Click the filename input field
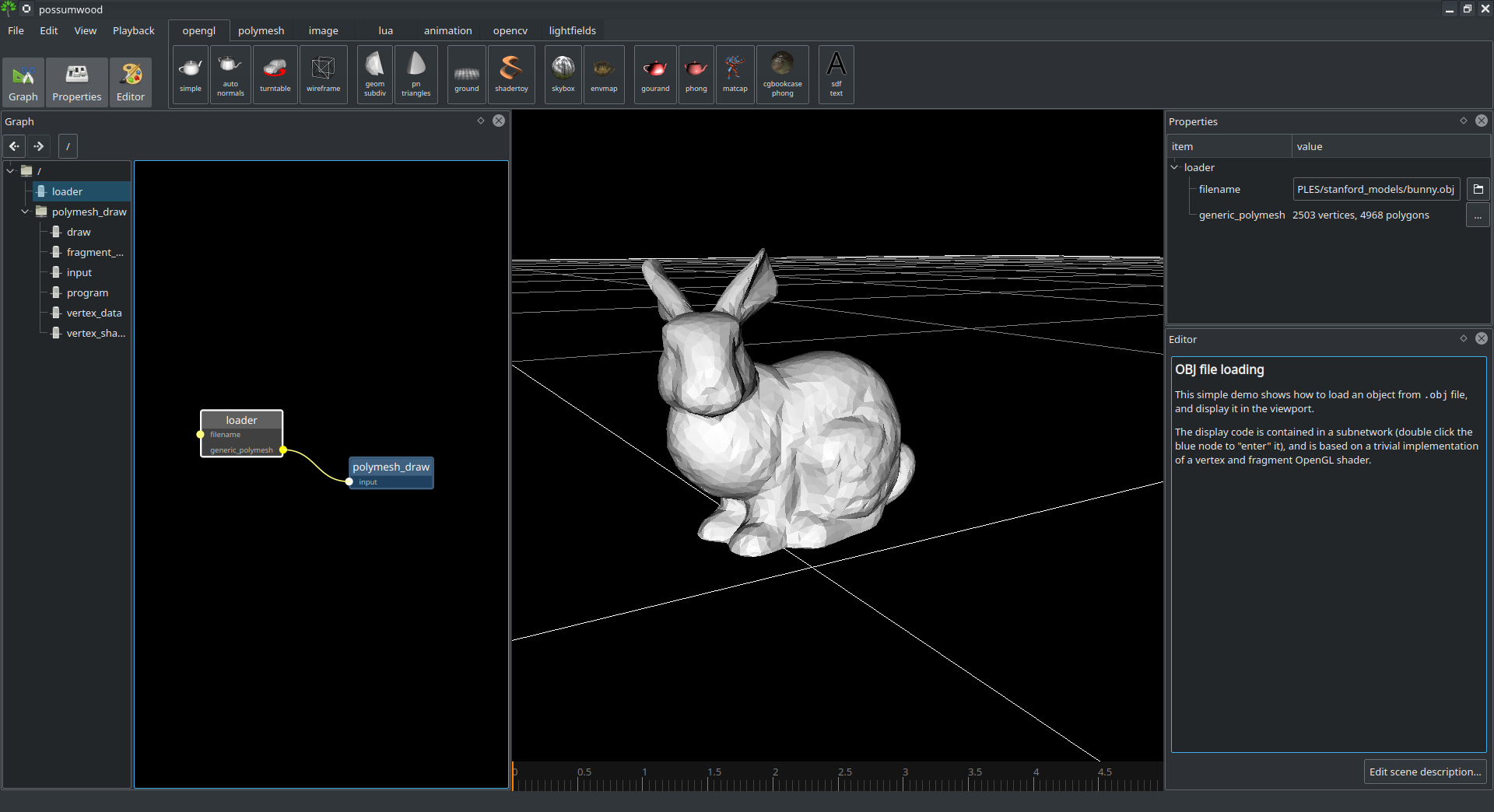 coord(1376,190)
